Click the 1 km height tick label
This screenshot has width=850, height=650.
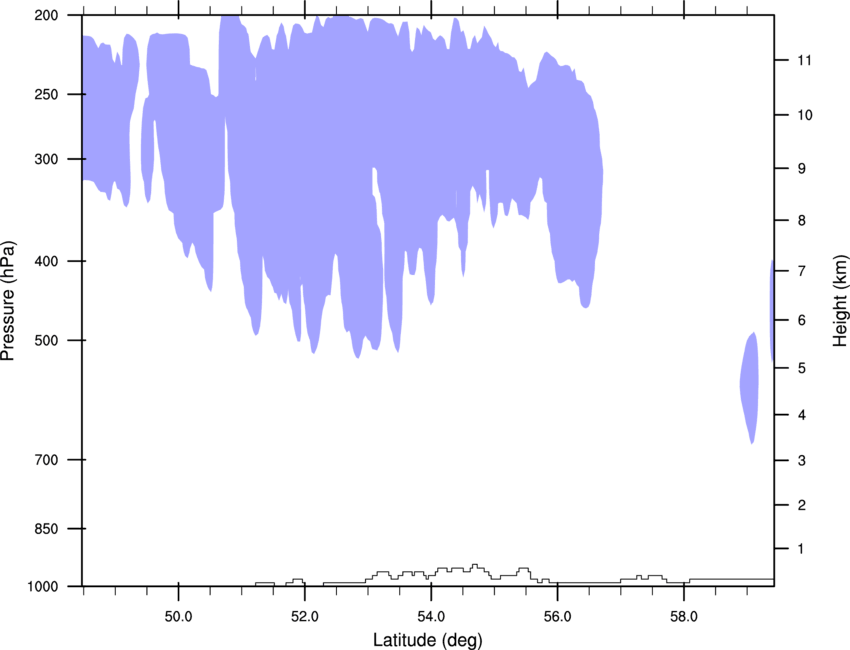click(802, 549)
